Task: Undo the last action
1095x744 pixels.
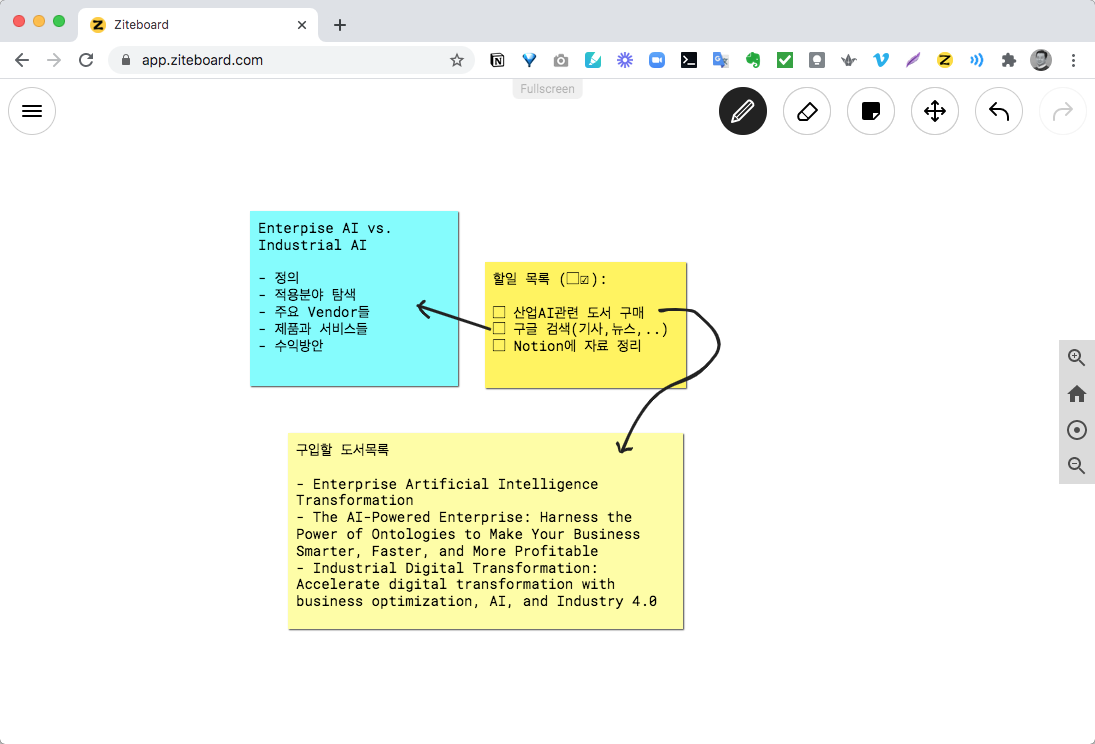Action: pyautogui.click(x=999, y=111)
